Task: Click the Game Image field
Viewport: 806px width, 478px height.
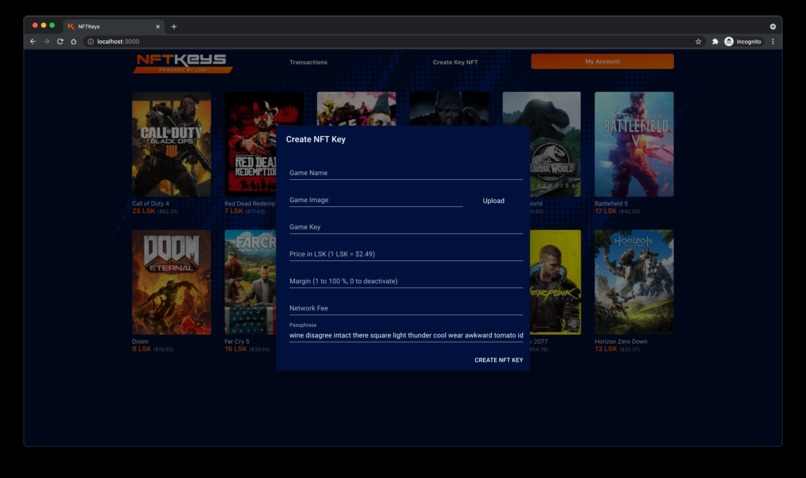Action: click(x=376, y=200)
